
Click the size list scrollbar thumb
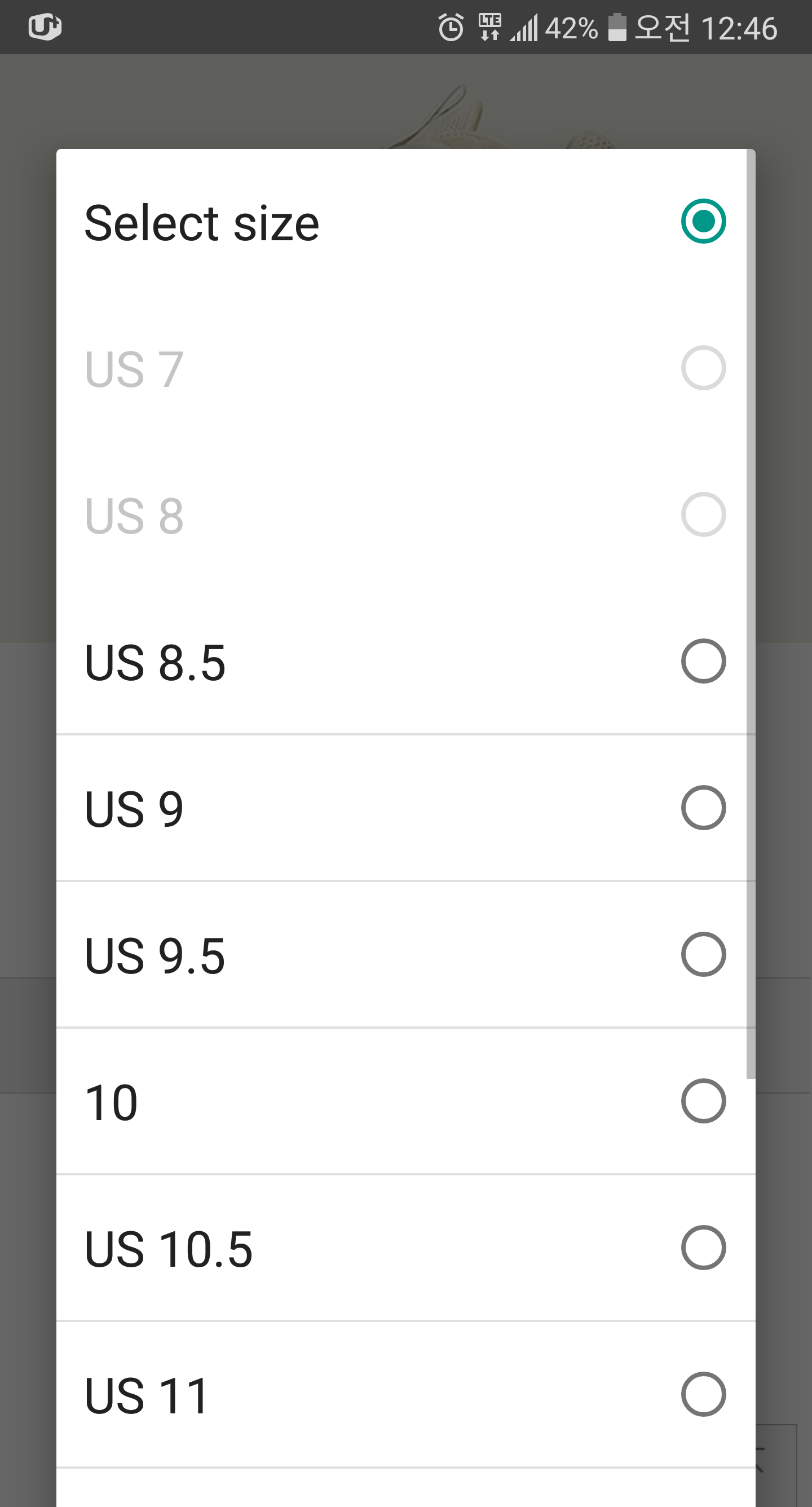751,614
